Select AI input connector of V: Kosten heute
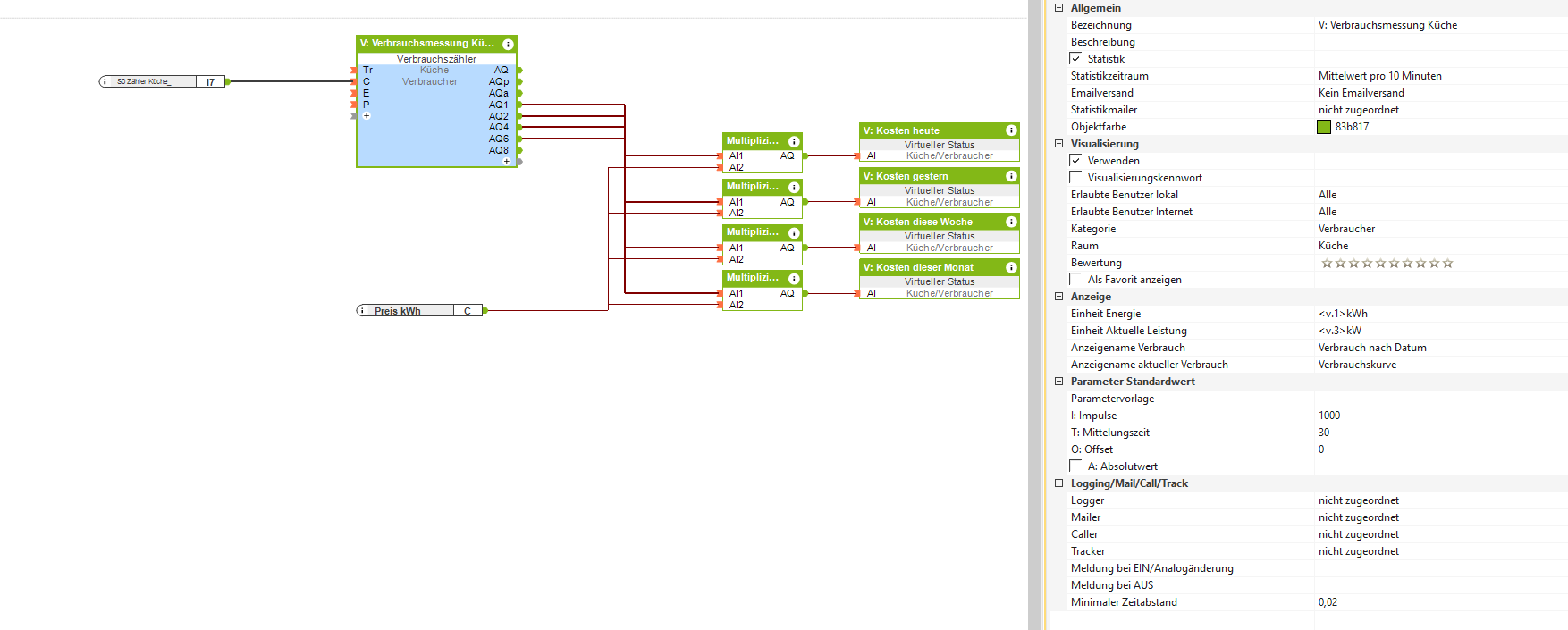 tap(857, 156)
